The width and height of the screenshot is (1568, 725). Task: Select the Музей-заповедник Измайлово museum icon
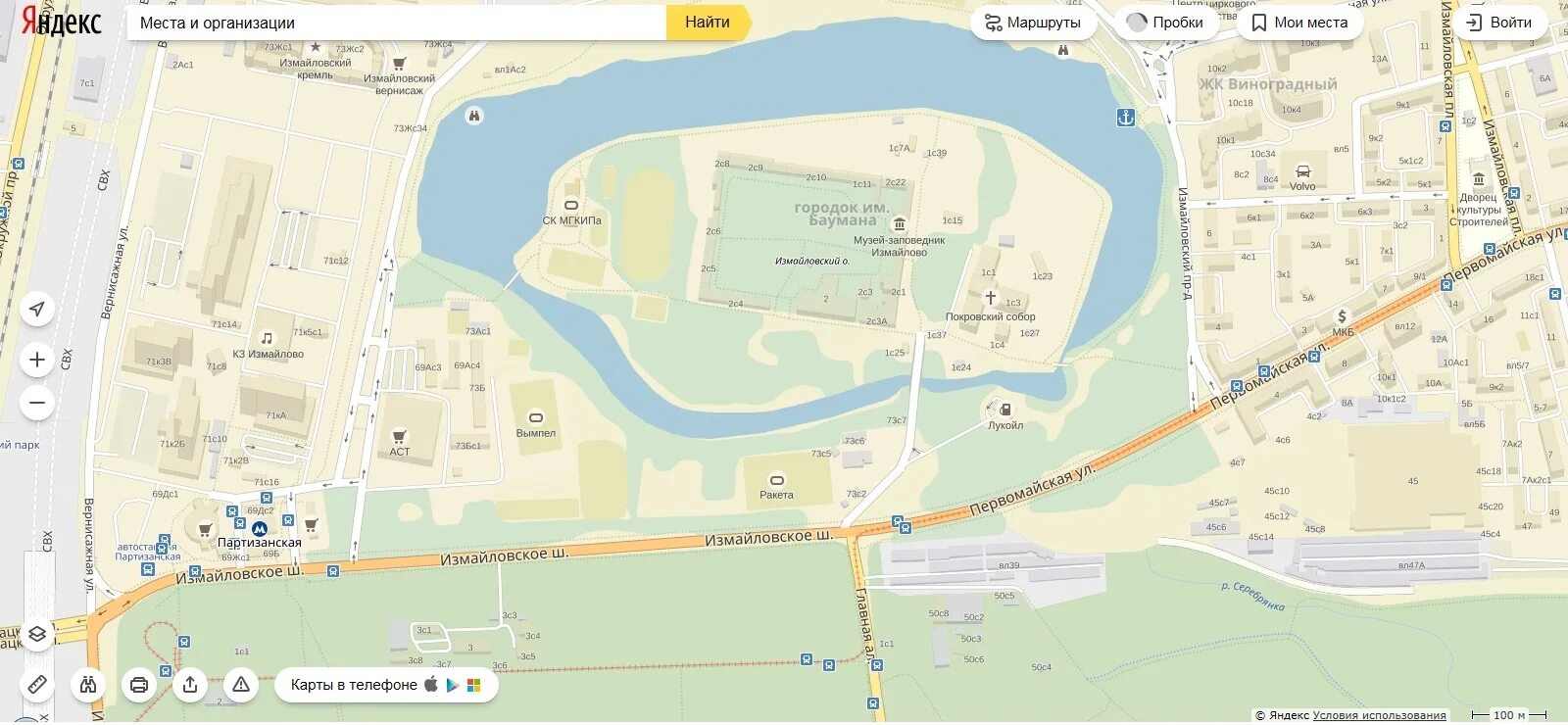(x=899, y=224)
